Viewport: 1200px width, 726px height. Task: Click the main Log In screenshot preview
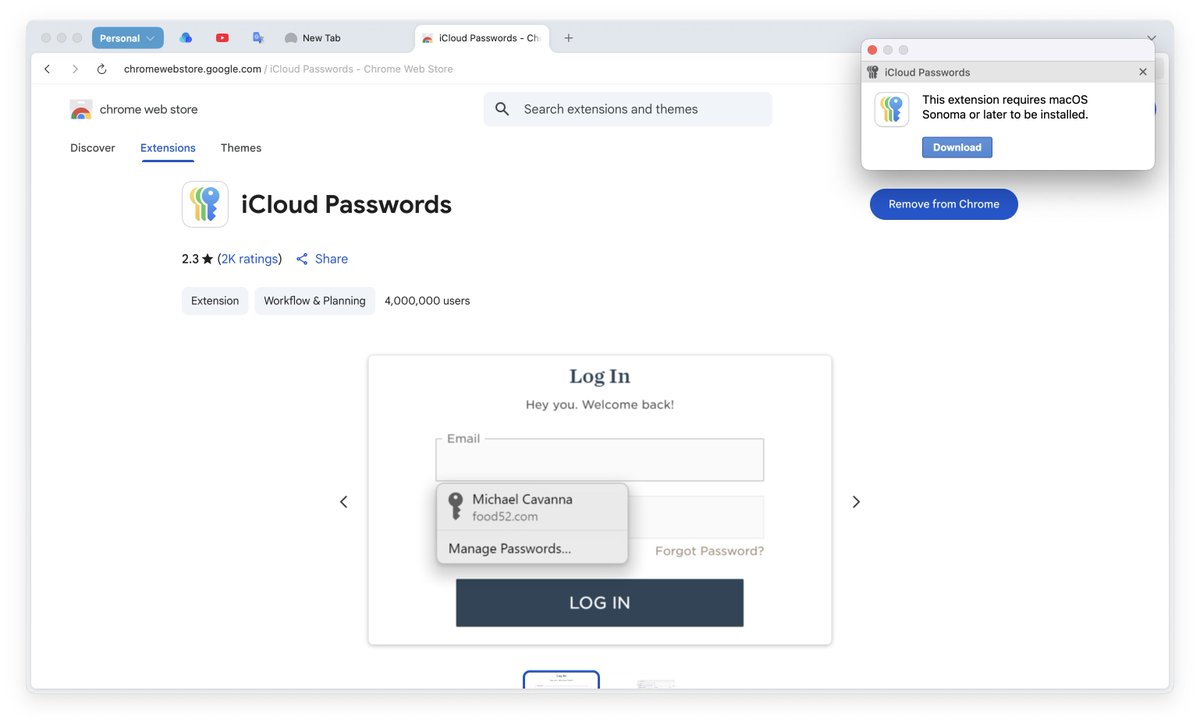pyautogui.click(x=600, y=500)
